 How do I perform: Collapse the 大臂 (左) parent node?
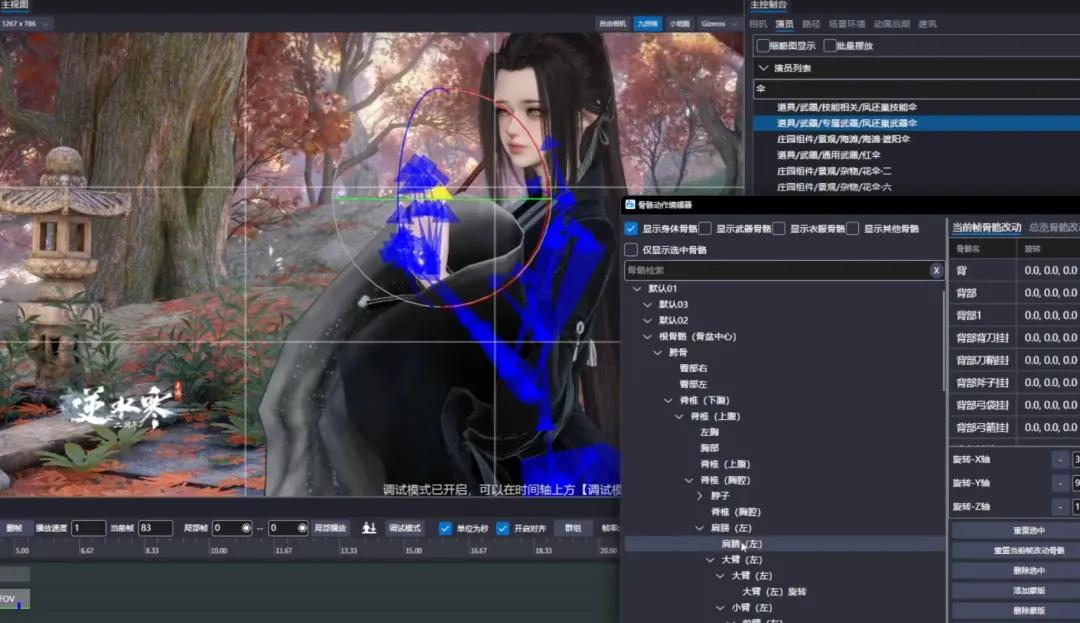710,560
